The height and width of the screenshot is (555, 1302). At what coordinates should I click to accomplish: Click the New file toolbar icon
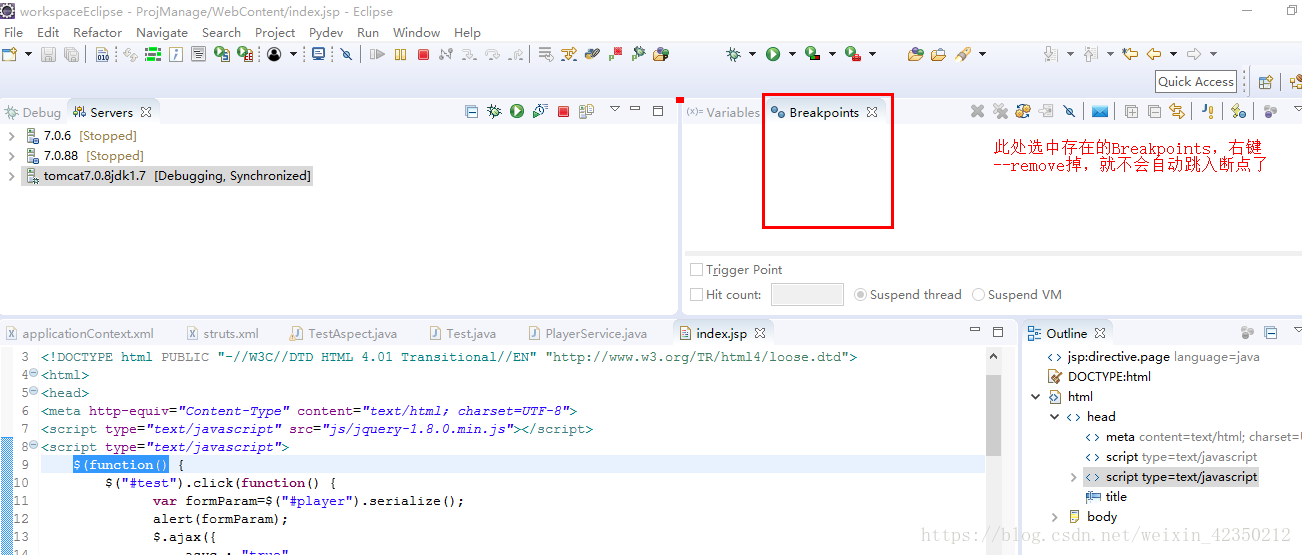pos(10,54)
